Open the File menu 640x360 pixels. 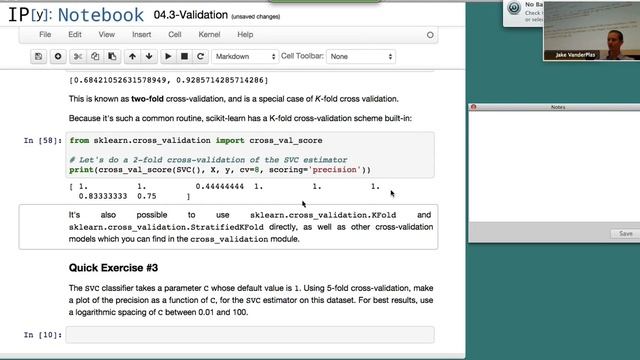coord(45,35)
